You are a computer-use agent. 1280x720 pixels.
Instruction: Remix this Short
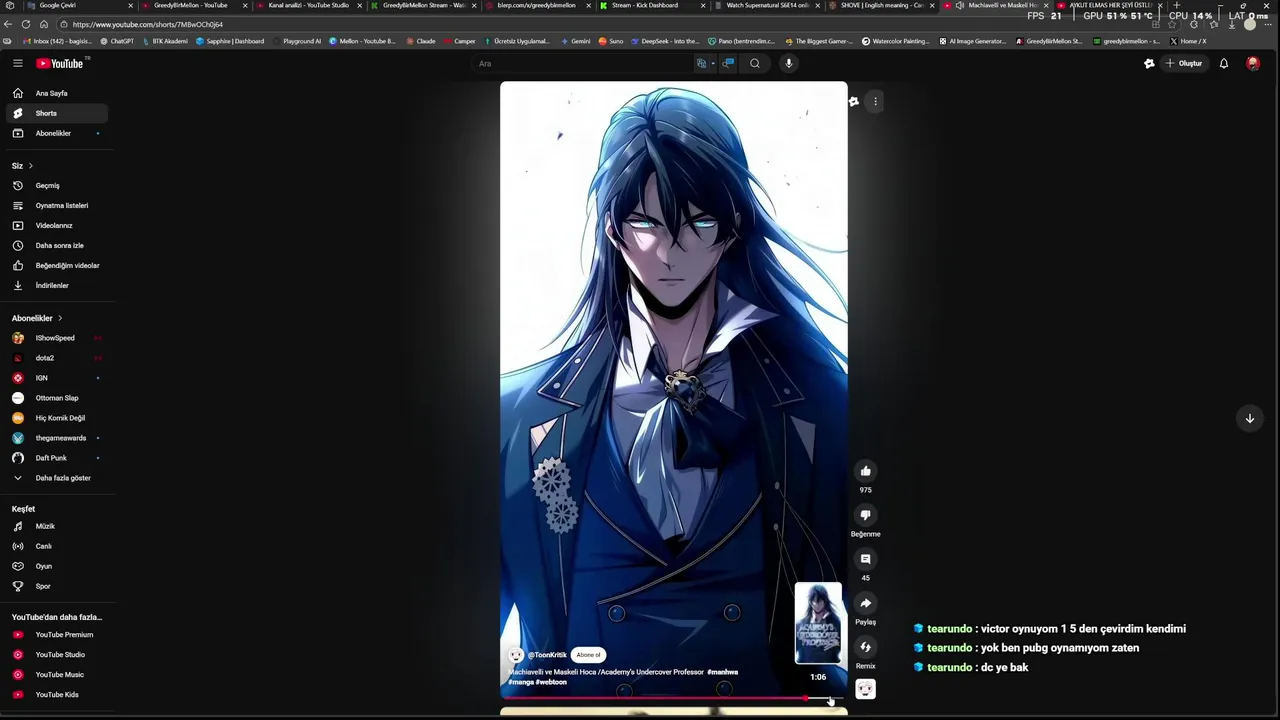(x=866, y=647)
